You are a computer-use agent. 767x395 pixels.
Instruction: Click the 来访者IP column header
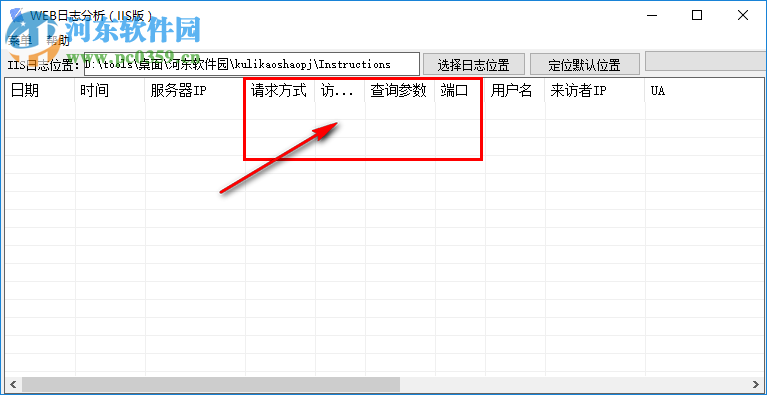[595, 90]
